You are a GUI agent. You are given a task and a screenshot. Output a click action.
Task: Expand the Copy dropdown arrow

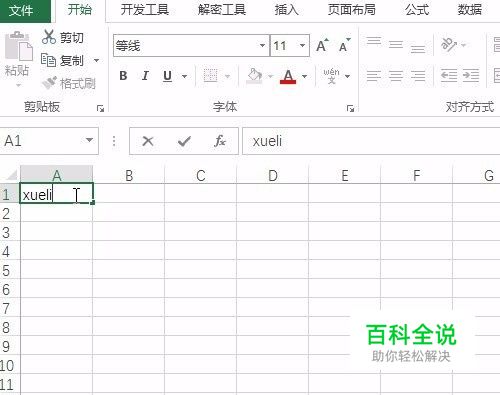[x=96, y=61]
